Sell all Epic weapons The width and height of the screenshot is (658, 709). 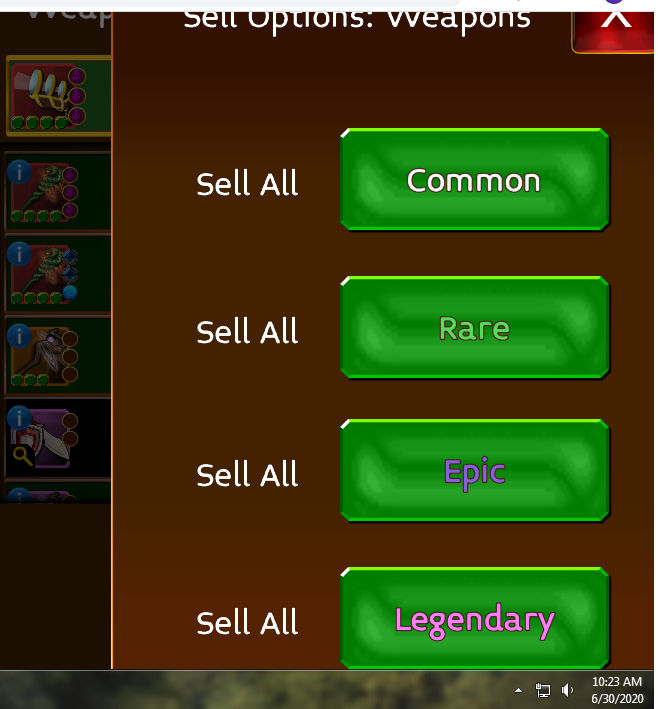pos(474,471)
